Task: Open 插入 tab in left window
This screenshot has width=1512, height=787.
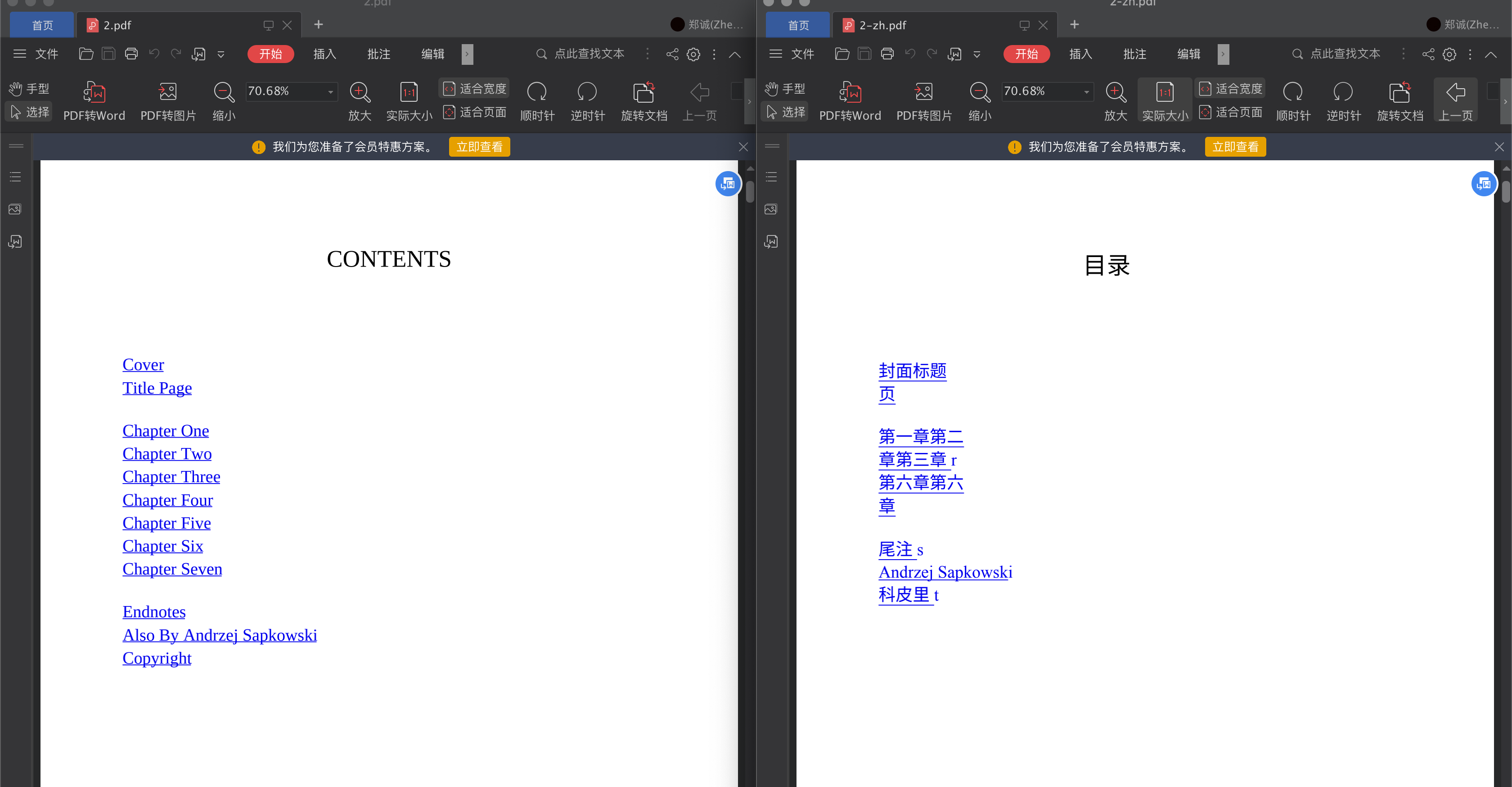Action: 324,54
